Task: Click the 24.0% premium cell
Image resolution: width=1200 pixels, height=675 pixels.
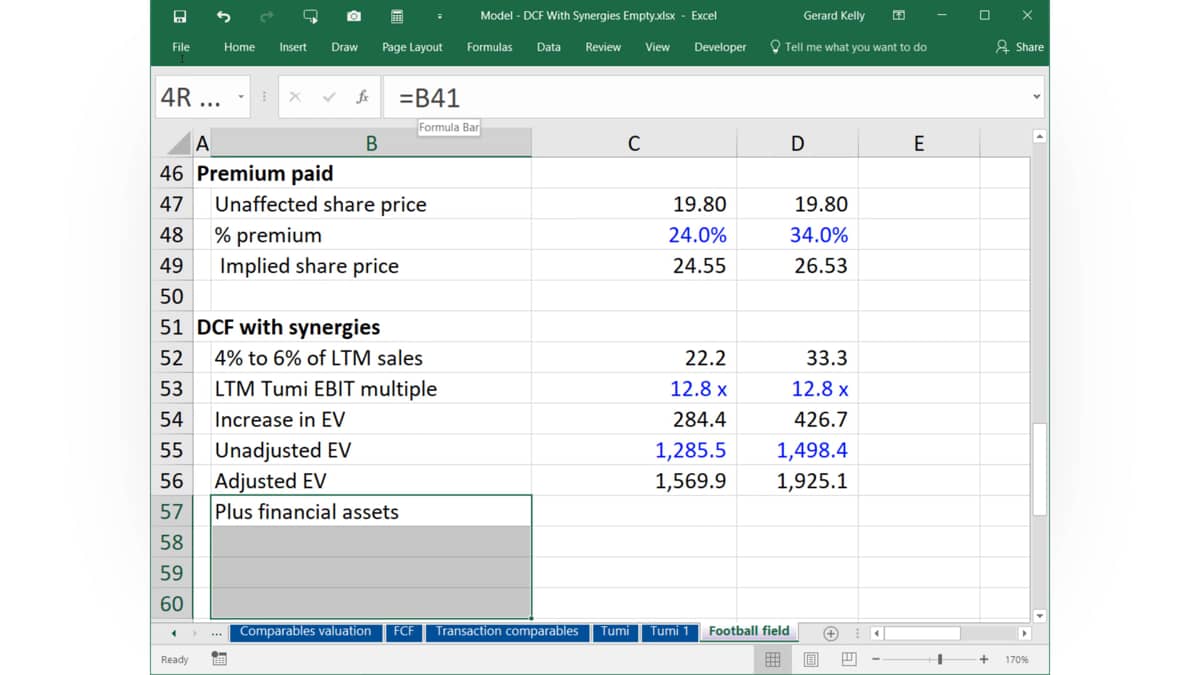Action: point(634,235)
